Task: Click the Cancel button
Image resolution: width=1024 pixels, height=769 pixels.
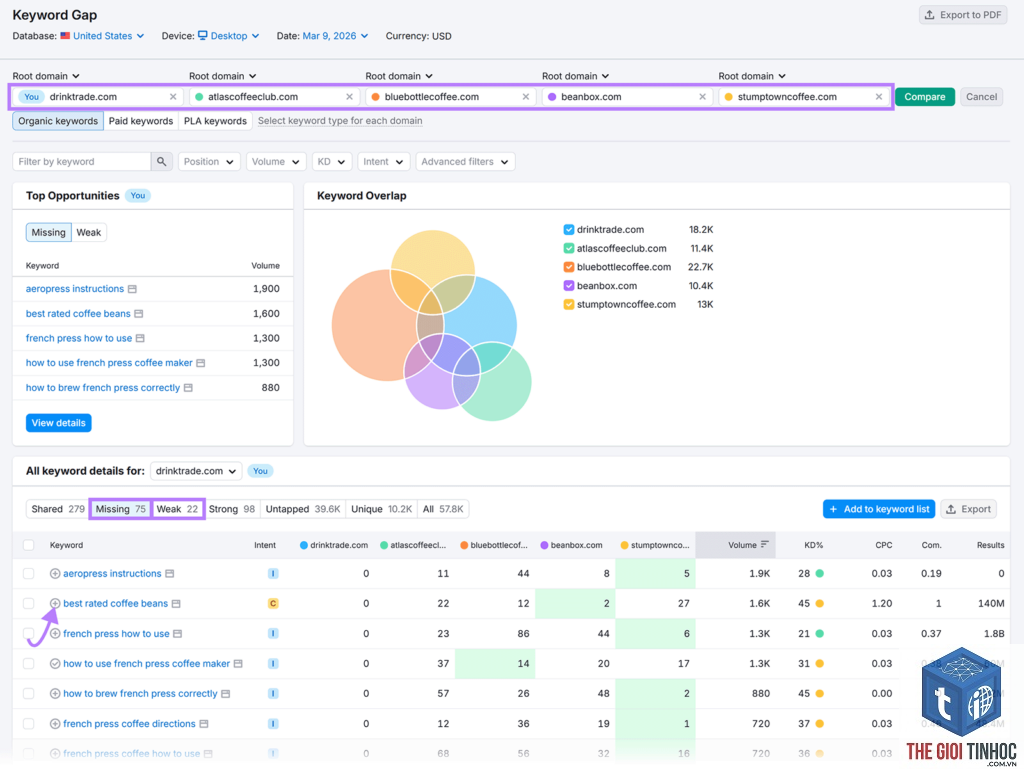Action: tap(982, 97)
